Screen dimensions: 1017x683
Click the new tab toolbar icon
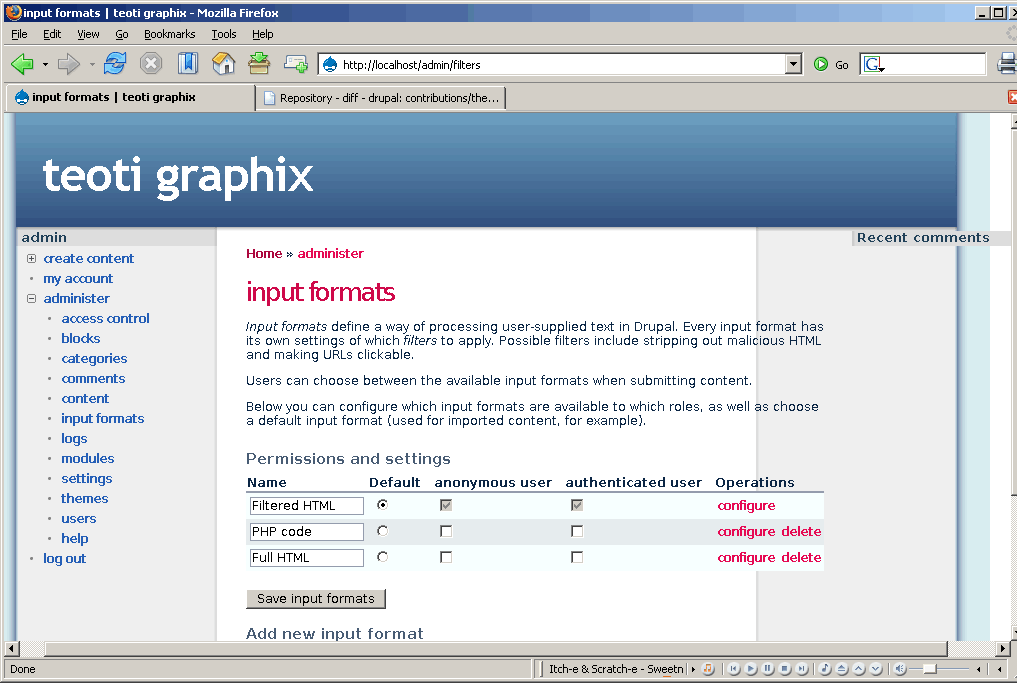coord(296,64)
